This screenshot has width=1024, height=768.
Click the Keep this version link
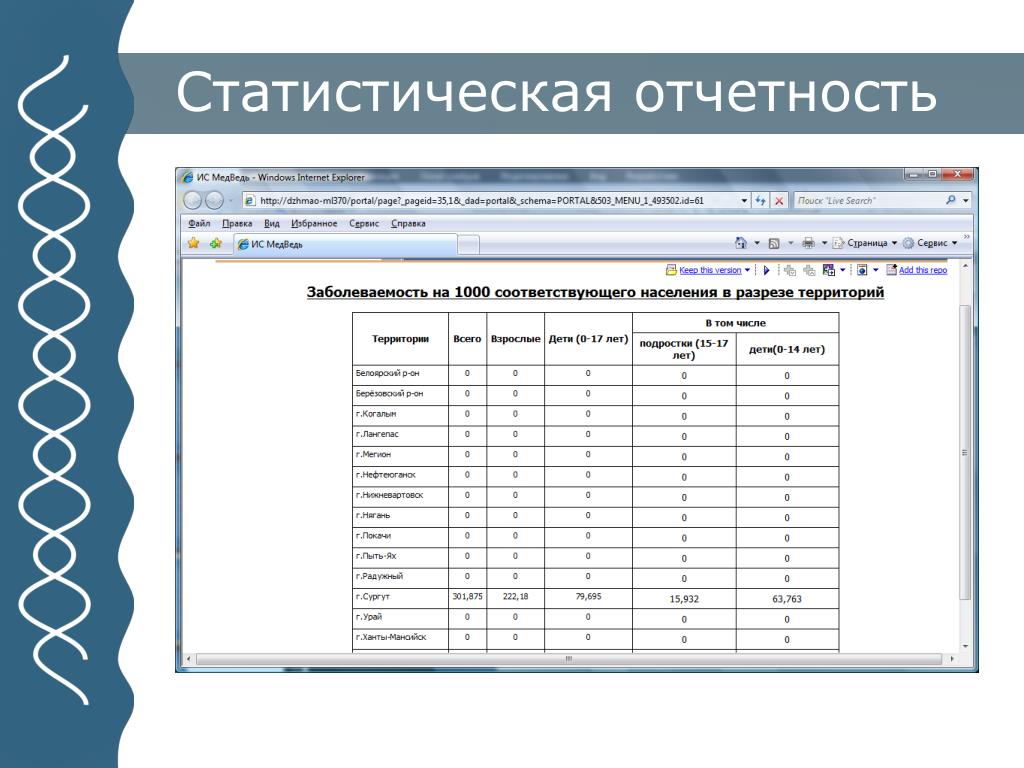pyautogui.click(x=710, y=270)
